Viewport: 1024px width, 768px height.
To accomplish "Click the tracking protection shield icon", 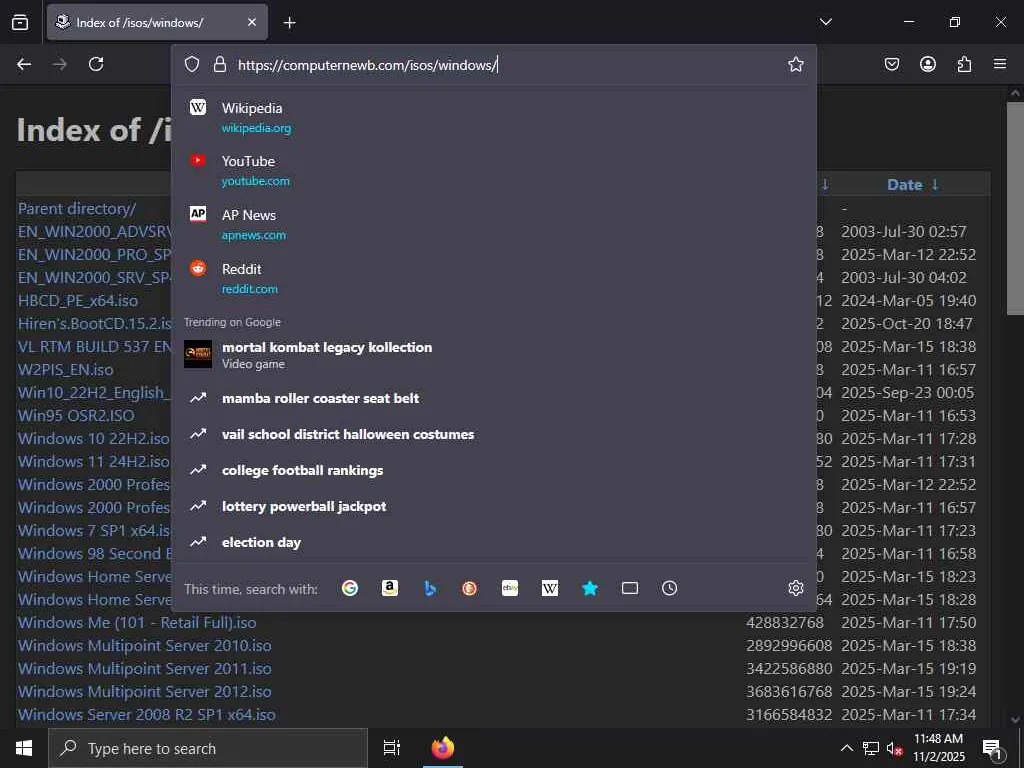I will pos(191,64).
